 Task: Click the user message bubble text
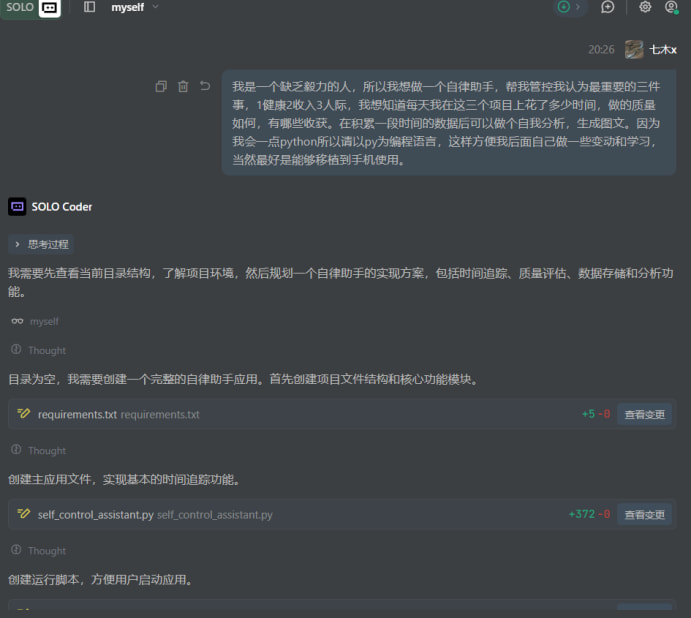tap(449, 123)
